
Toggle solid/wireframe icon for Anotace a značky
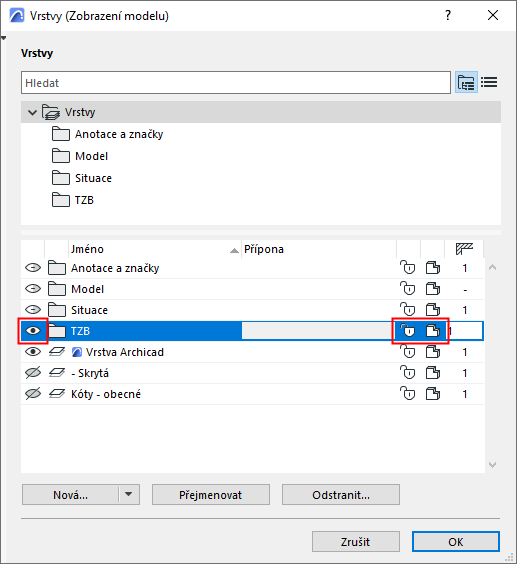click(x=432, y=268)
